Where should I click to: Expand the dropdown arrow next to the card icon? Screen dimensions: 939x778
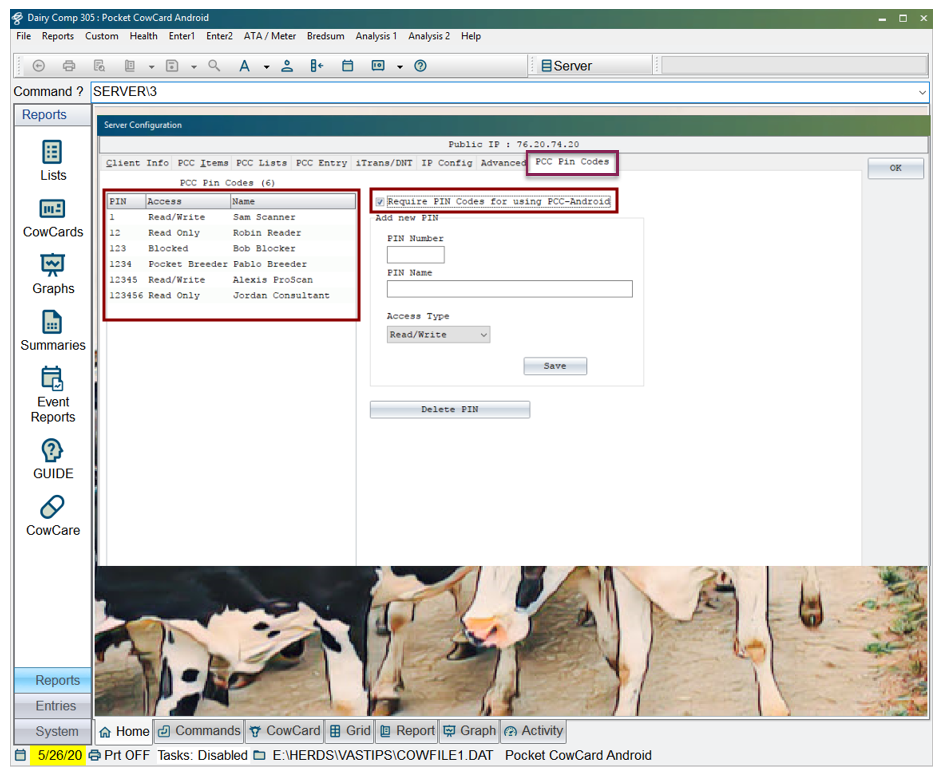coord(399,66)
